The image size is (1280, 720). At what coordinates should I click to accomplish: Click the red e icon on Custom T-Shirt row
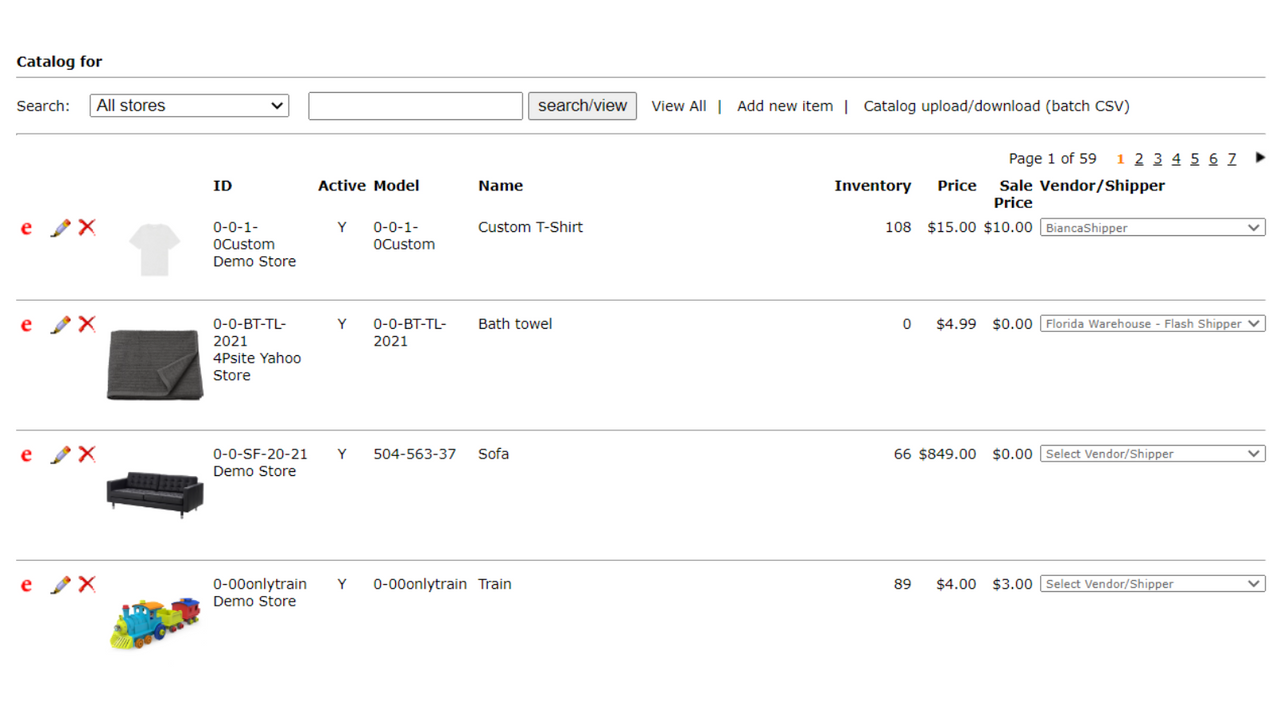pyautogui.click(x=25, y=227)
